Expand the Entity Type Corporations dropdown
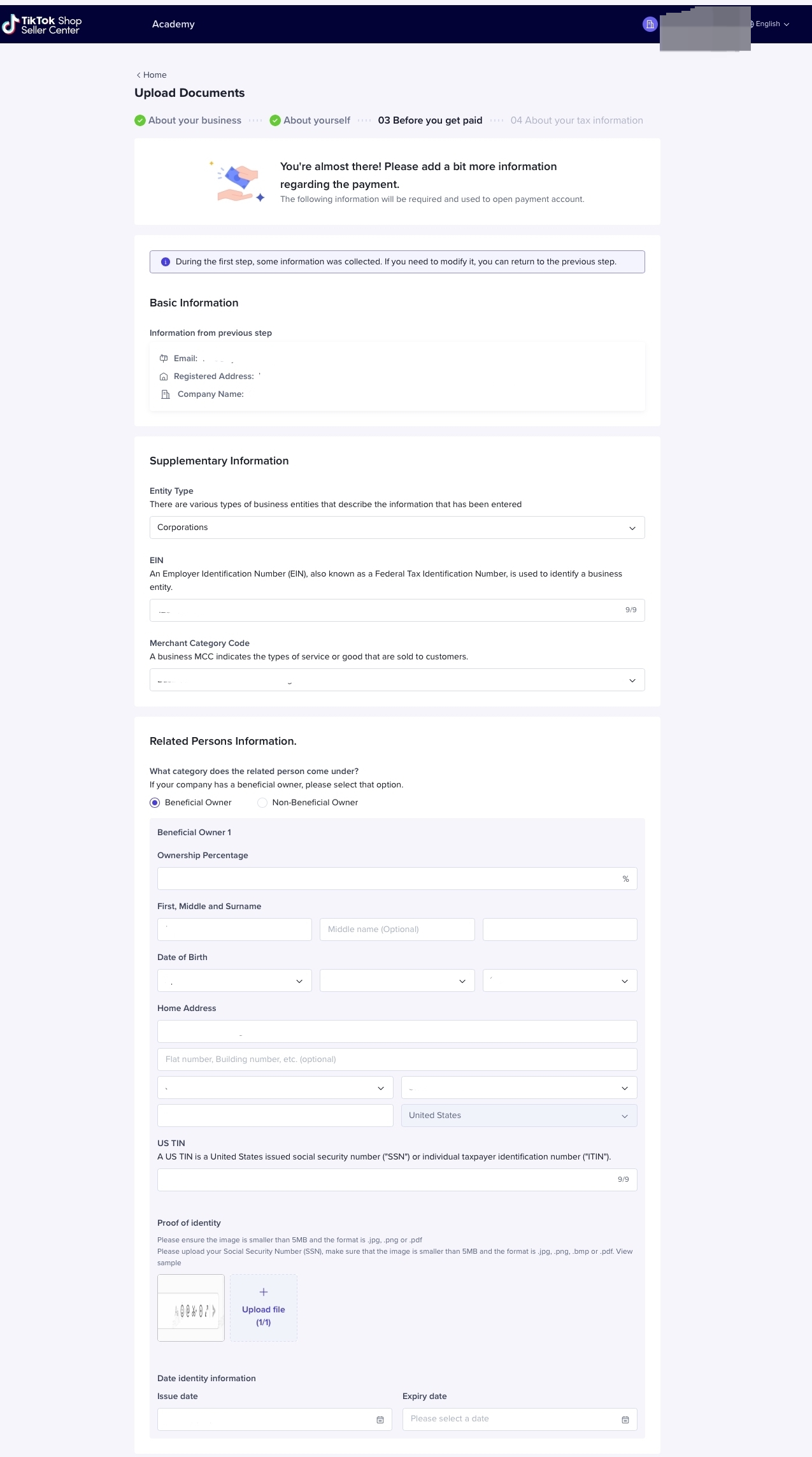The width and height of the screenshot is (812, 1457). tap(397, 528)
